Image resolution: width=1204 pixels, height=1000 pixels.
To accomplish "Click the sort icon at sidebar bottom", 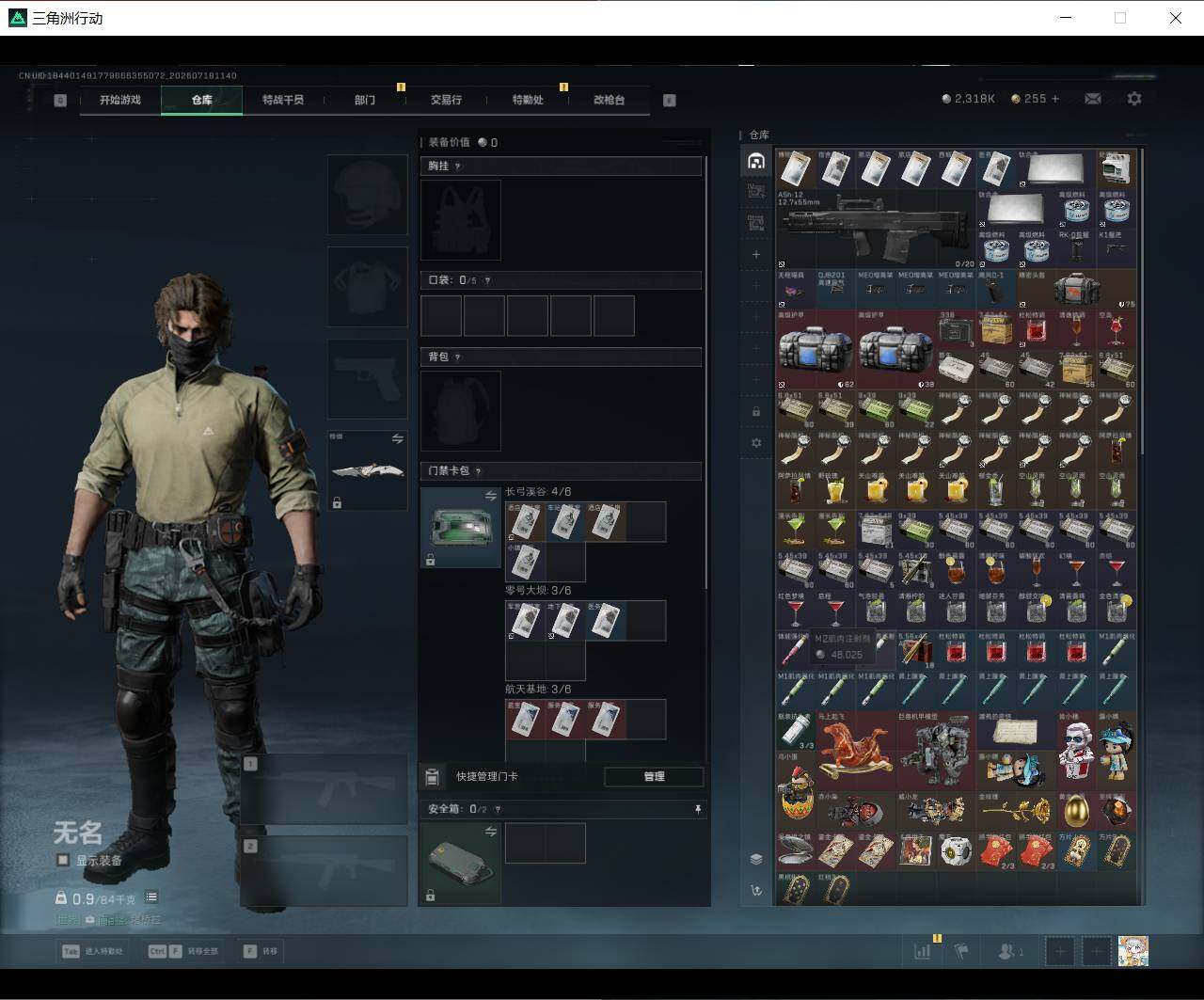I will coord(756,890).
